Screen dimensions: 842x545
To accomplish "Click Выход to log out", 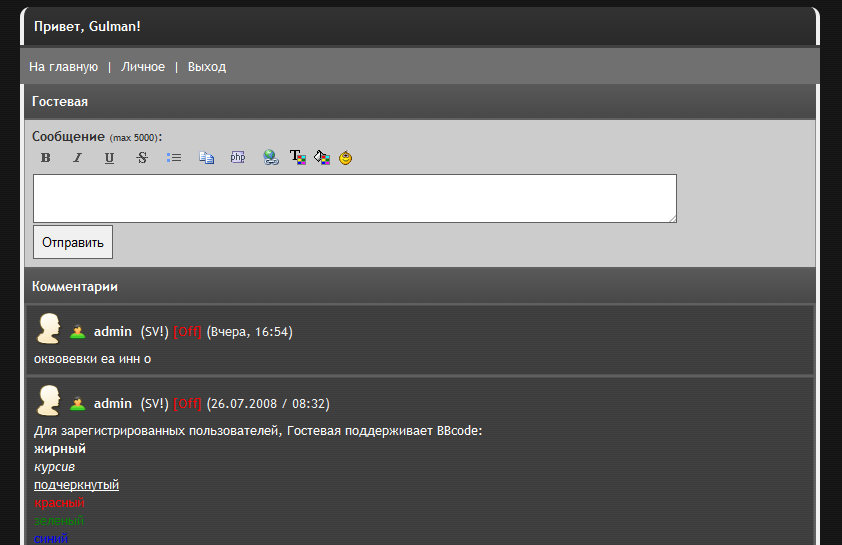I will click(x=207, y=67).
